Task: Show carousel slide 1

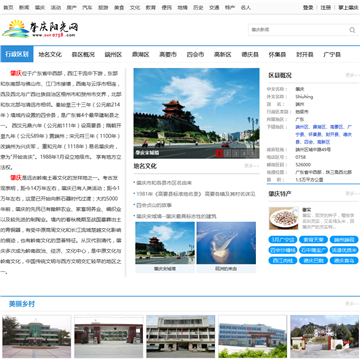Action: (x=219, y=153)
